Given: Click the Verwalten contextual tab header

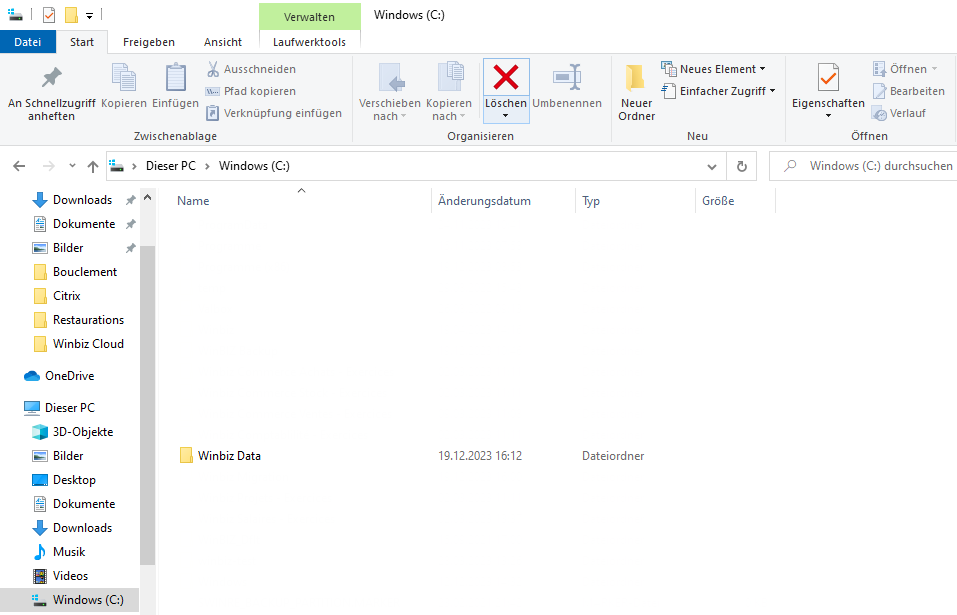Looking at the screenshot, I should (x=309, y=17).
